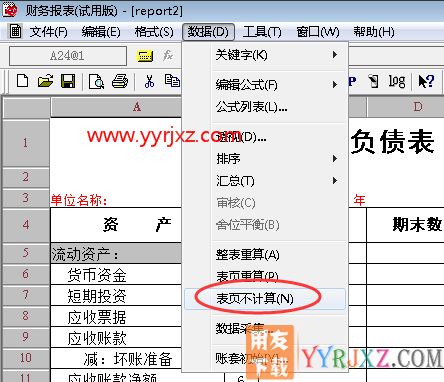Choose 透视(D)... from the menu
This screenshot has width=444, height=382.
(265, 137)
